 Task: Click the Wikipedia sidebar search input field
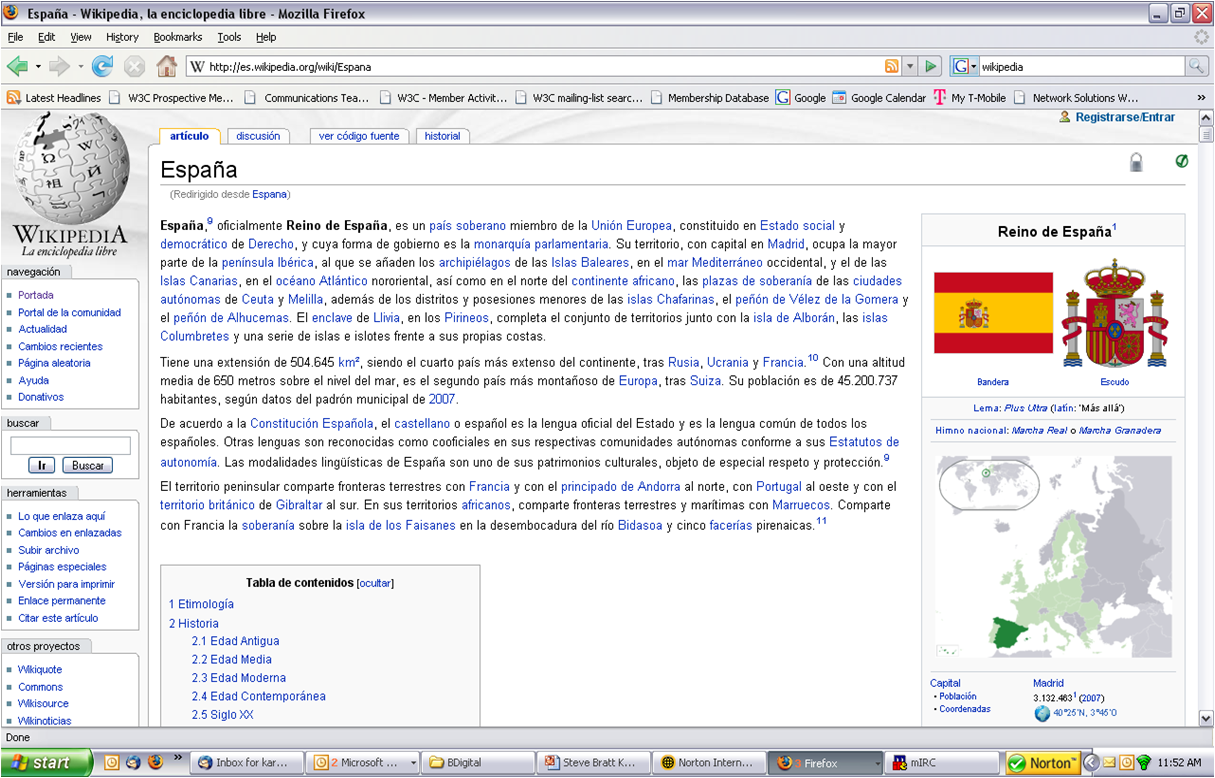[x=70, y=446]
